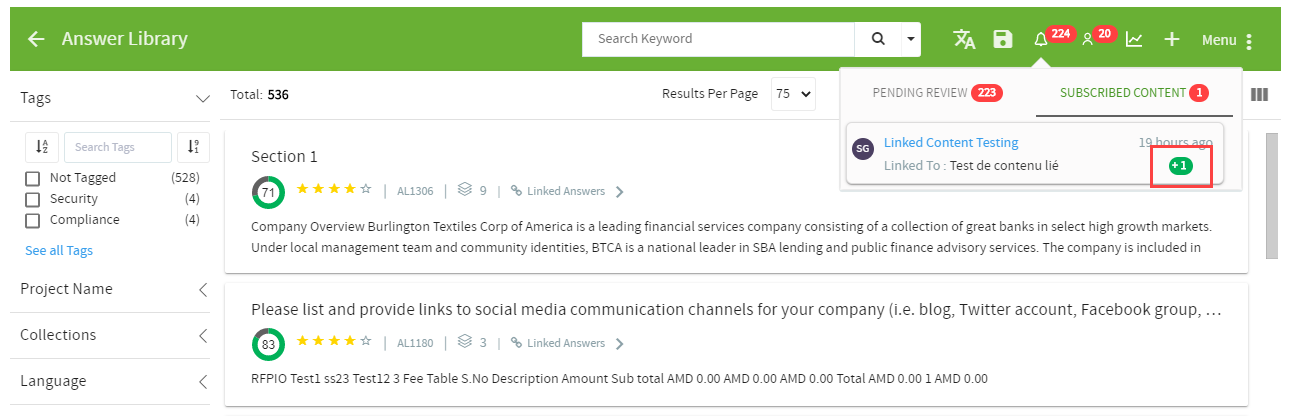Click the save disk icon
Image resolution: width=1290 pixels, height=416 pixels.
(1002, 39)
